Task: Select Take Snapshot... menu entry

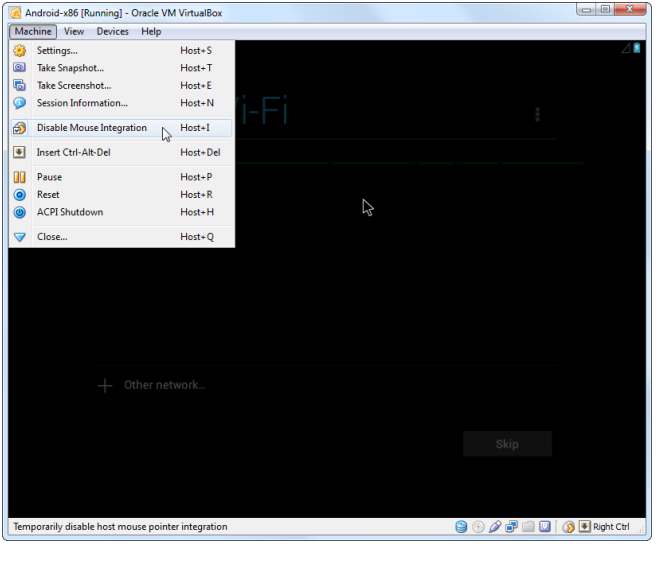Action: point(122,68)
